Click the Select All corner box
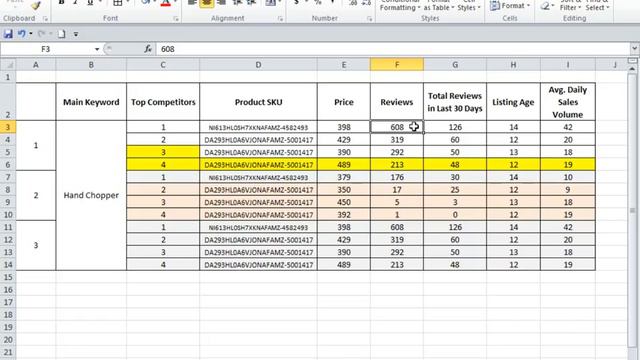This screenshot has height=360, width=640. (x=8, y=65)
